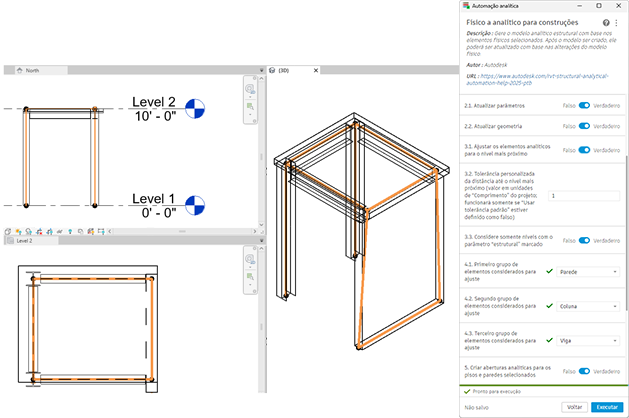Open the Viga dropdown for third group

point(588,341)
